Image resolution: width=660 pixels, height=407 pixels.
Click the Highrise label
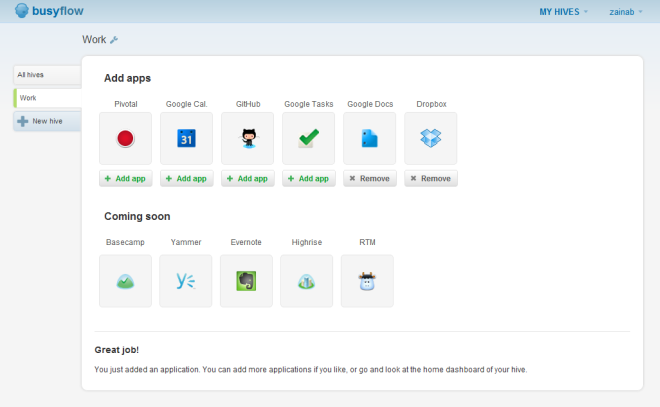click(306, 242)
